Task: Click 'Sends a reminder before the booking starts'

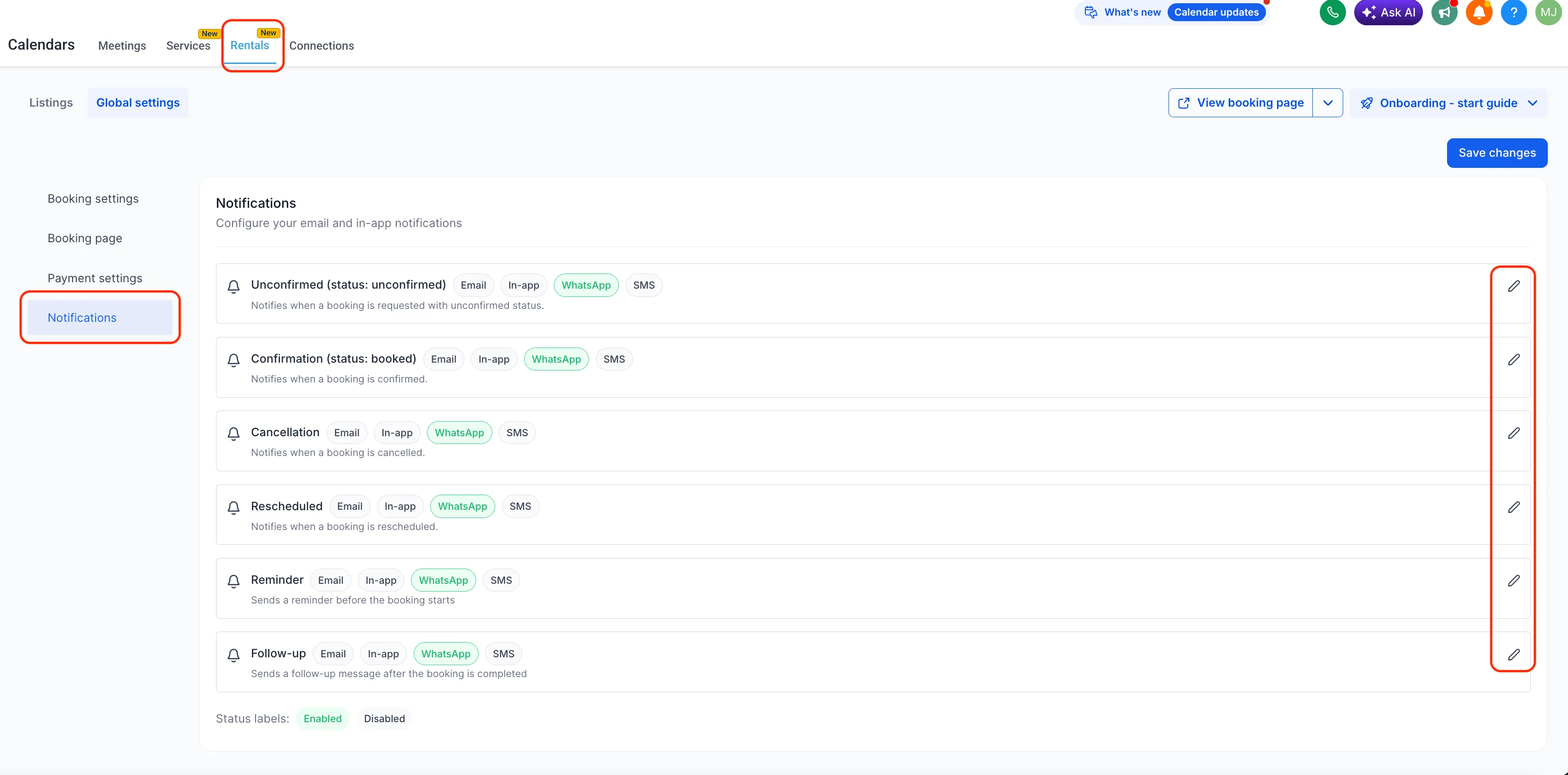Action: 353,600
